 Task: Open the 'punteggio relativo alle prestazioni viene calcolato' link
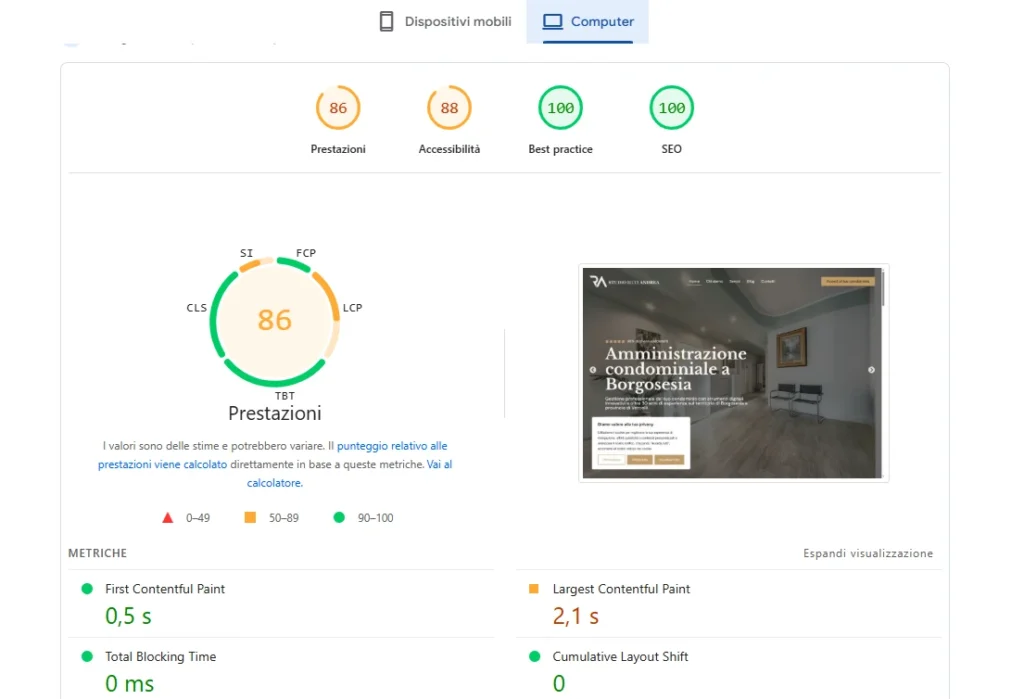tap(392, 446)
